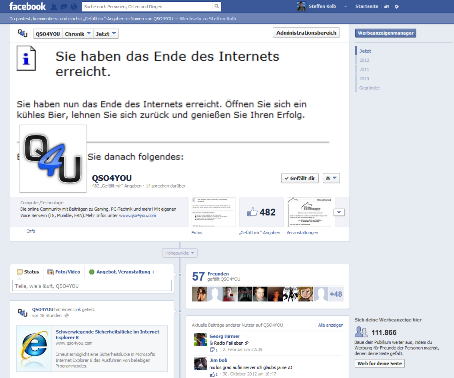Expand the Jetzt dropdown
454x378 pixels.
106,34
